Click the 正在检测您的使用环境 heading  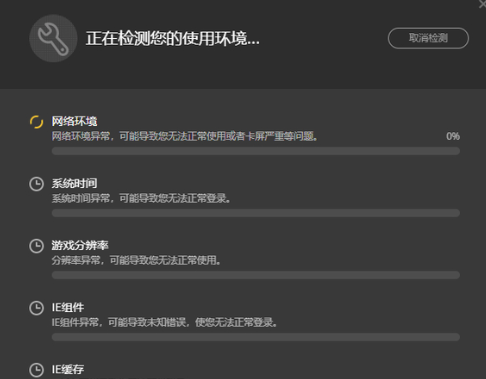172,38
